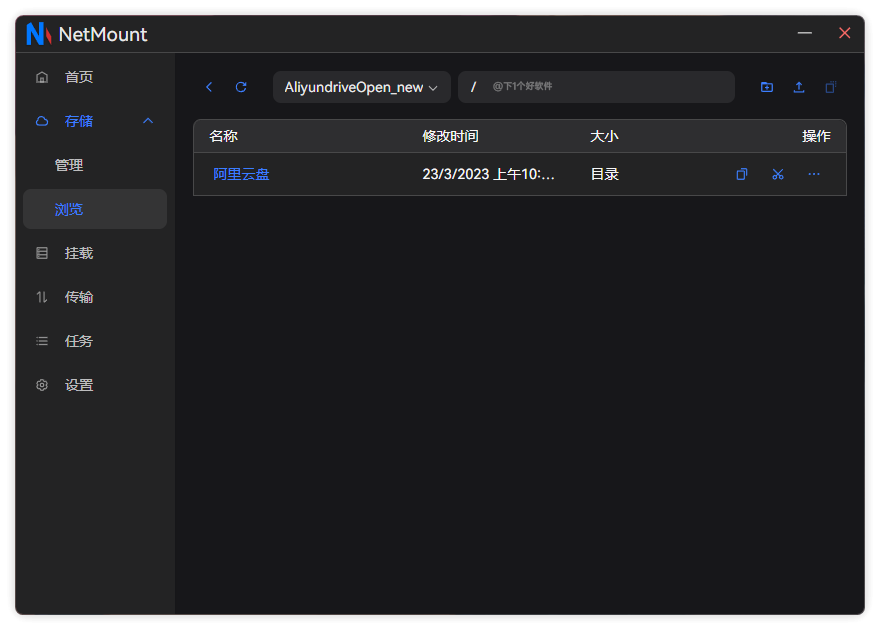The width and height of the screenshot is (880, 630).
Task: Open more actions for the 阿里云盘 row
Action: tap(814, 174)
